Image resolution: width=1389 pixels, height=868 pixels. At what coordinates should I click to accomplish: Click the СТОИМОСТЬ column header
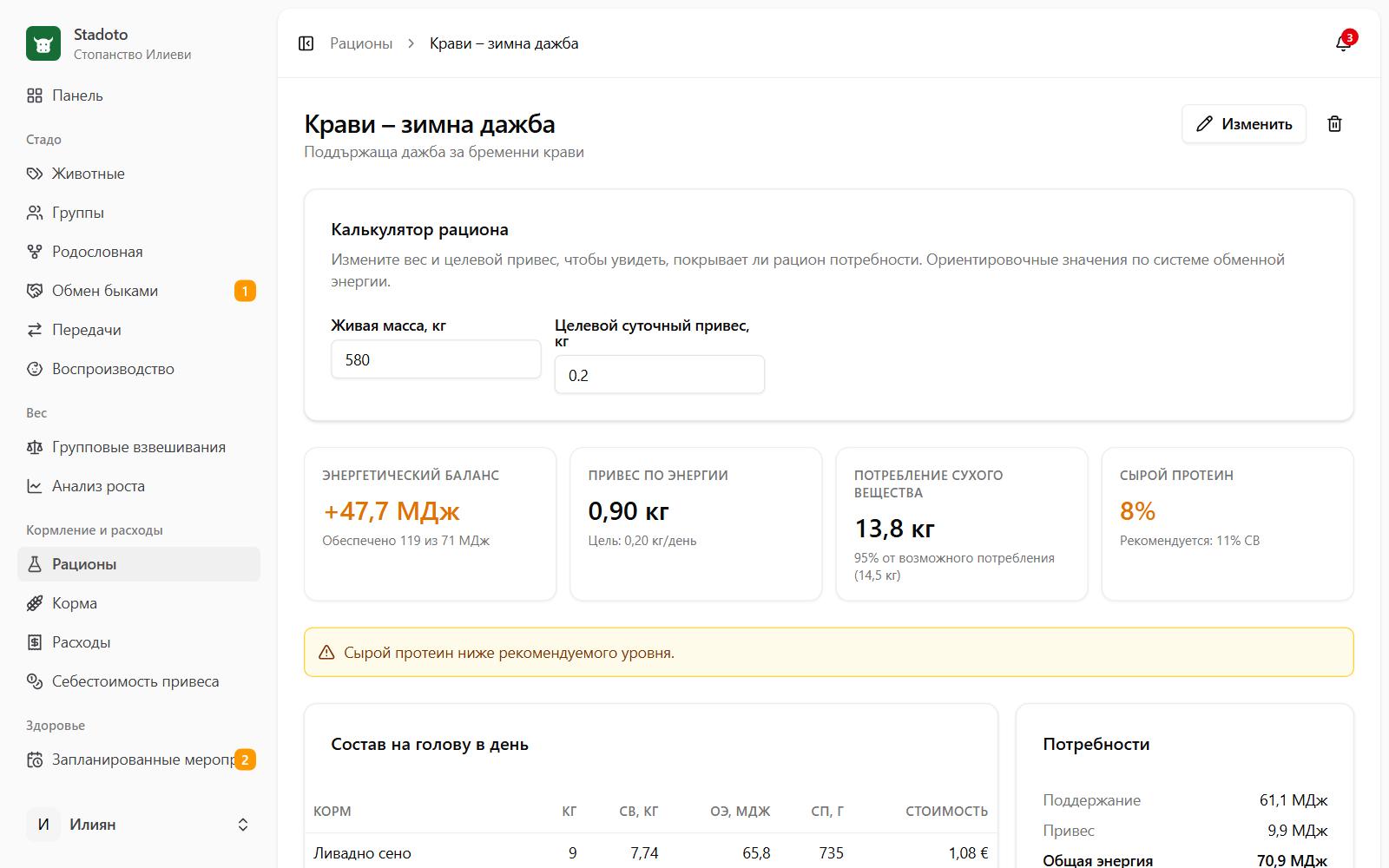coord(946,812)
